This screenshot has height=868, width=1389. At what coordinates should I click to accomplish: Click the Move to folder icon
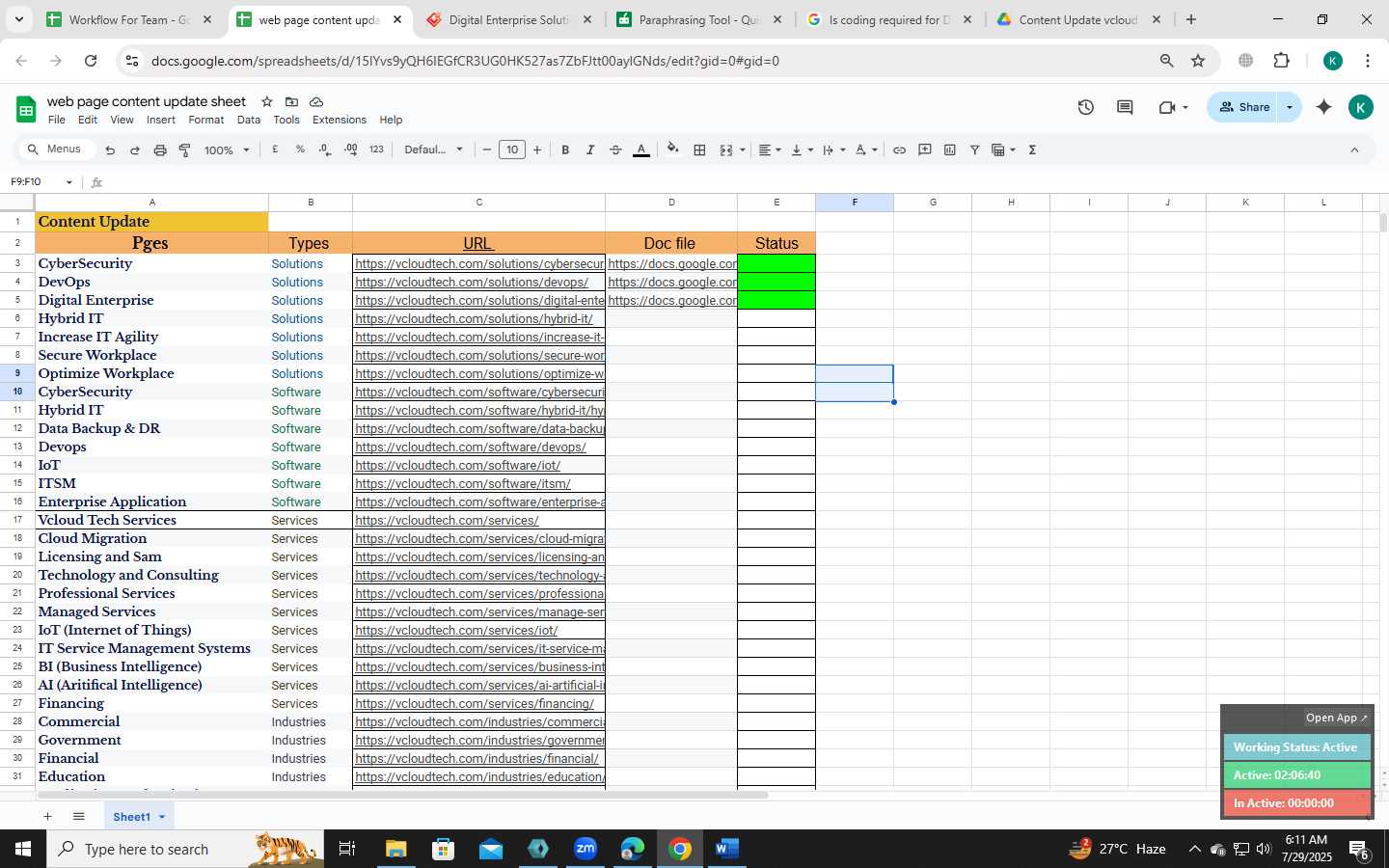(x=291, y=101)
